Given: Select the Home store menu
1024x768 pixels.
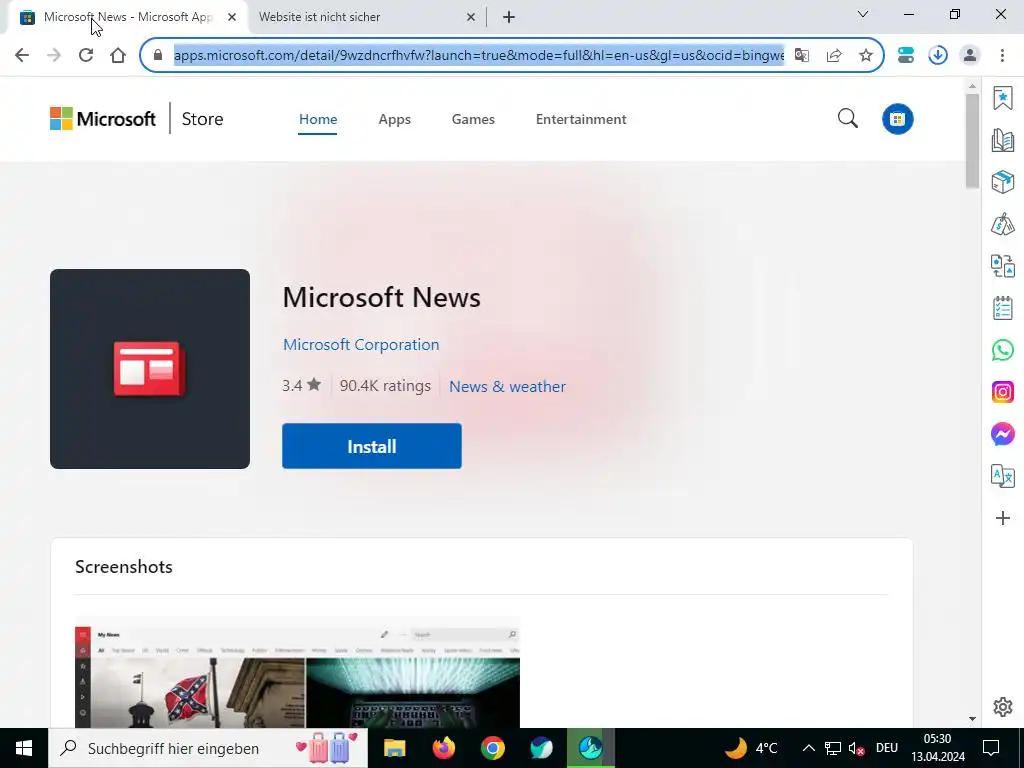Looking at the screenshot, I should [318, 119].
